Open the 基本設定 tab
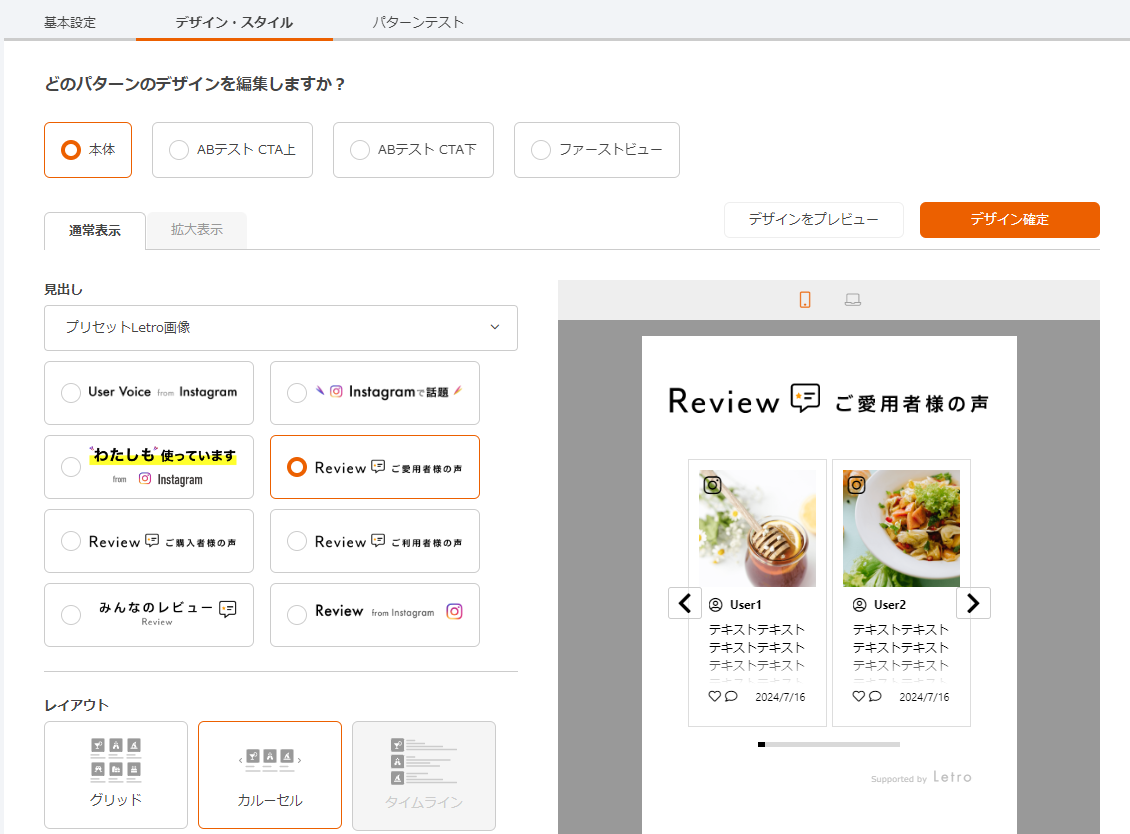1130x834 pixels. (70, 22)
